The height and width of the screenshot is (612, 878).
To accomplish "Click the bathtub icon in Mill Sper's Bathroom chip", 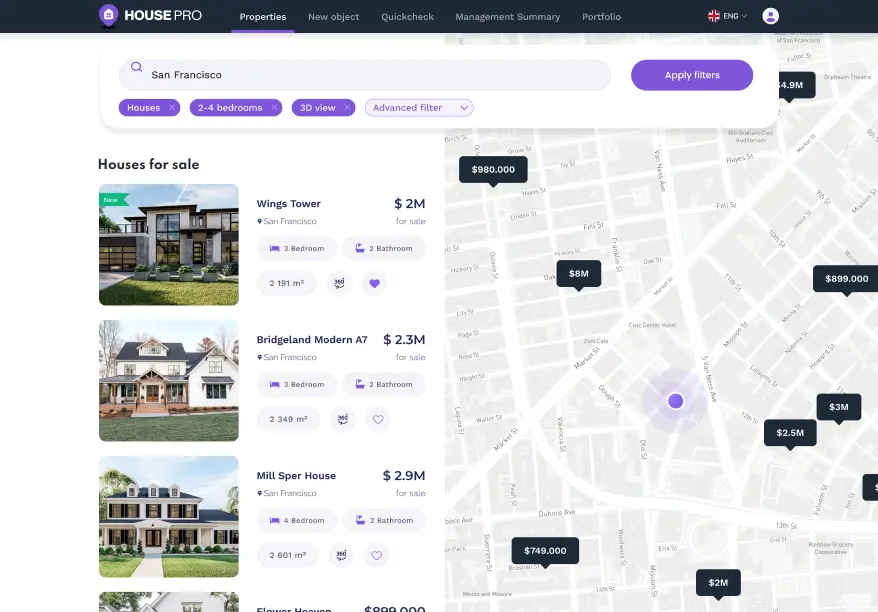I will click(360, 520).
